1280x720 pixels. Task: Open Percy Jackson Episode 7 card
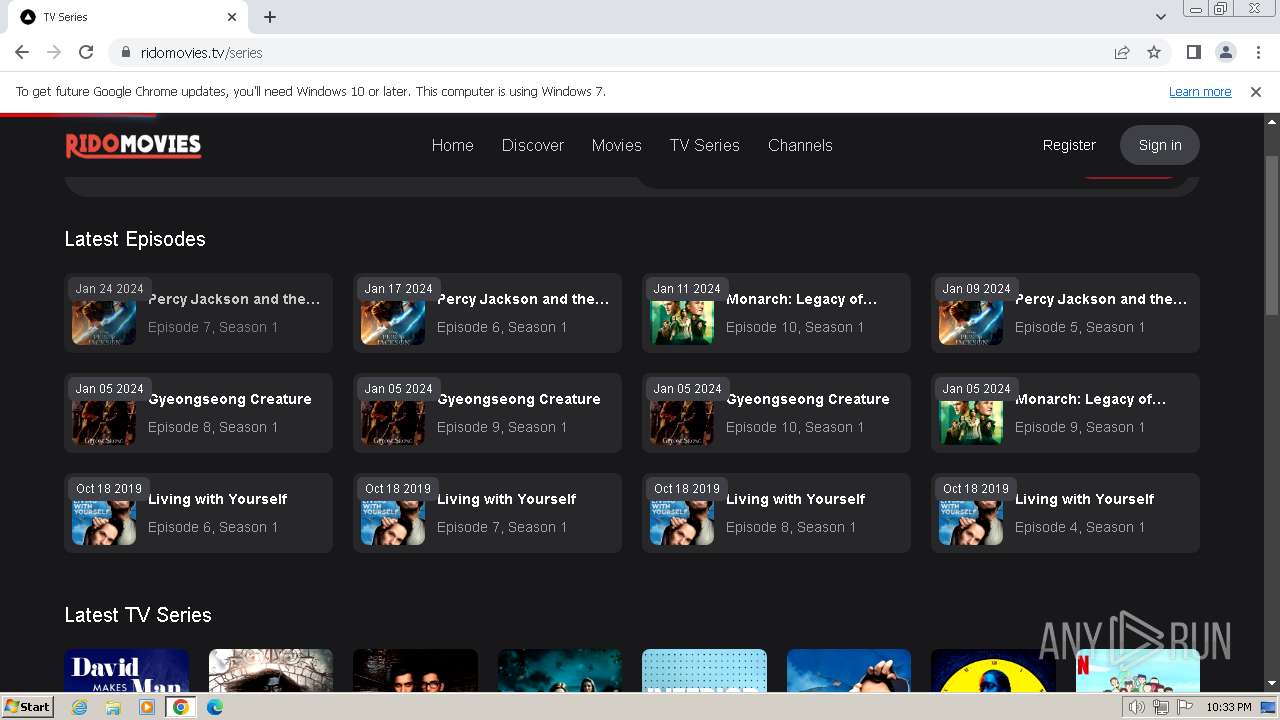pos(198,313)
